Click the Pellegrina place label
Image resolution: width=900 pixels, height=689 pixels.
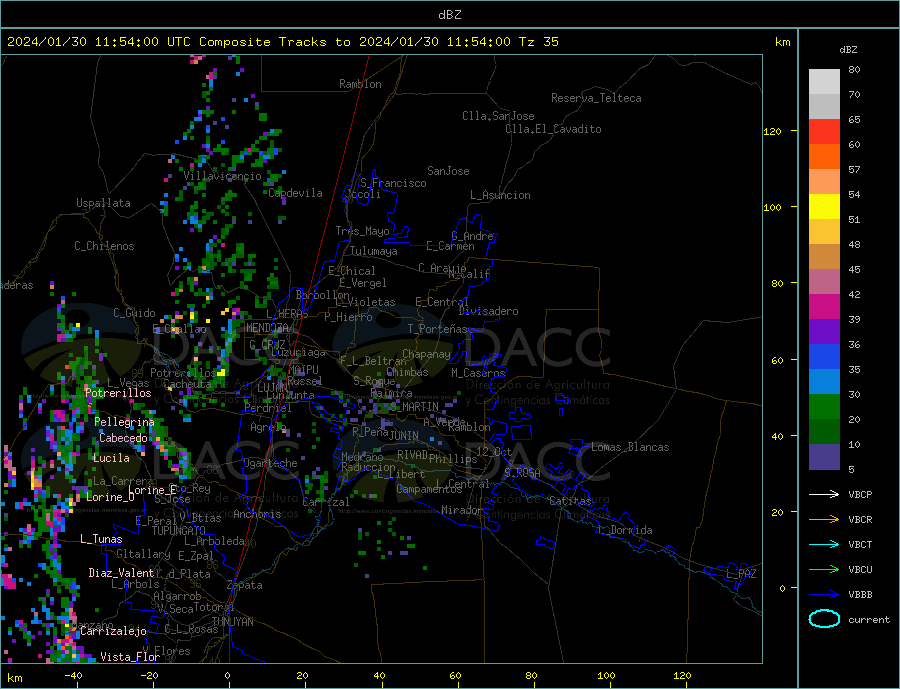(x=125, y=422)
